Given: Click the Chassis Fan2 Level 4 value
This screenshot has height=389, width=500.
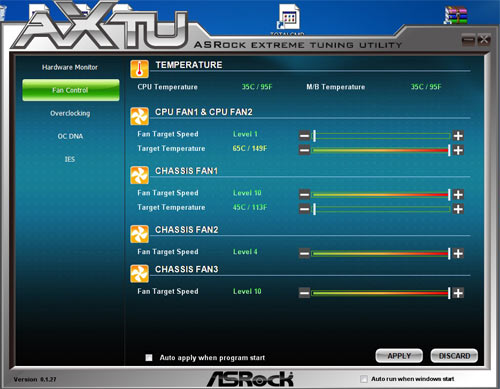Looking at the screenshot, I should (x=245, y=252).
